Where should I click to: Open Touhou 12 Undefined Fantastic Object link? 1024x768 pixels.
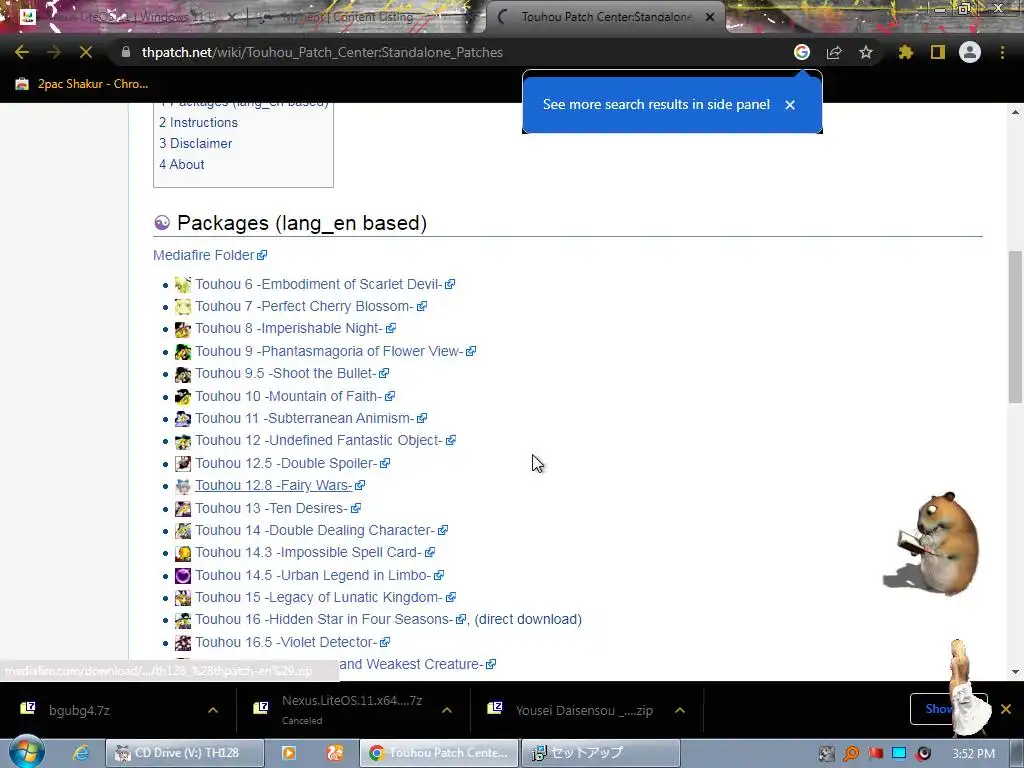coord(325,440)
